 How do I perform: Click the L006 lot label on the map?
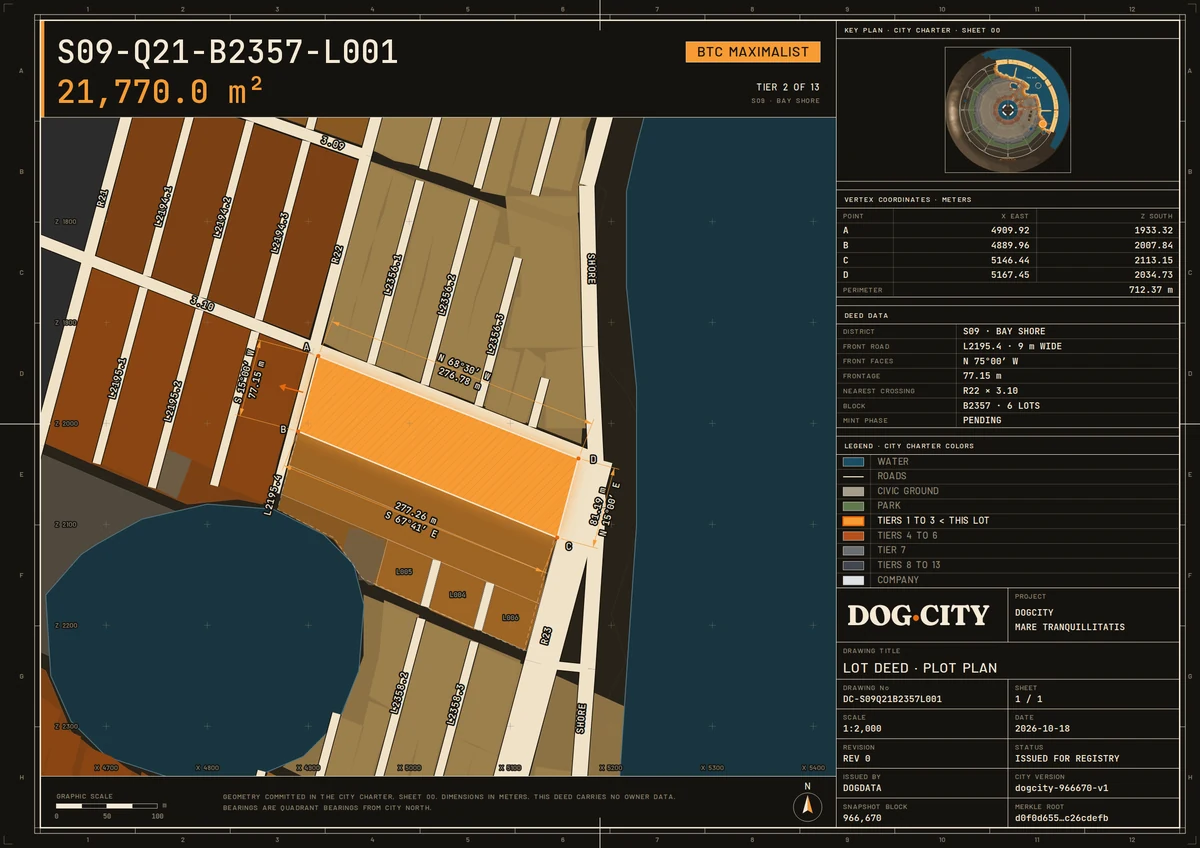(x=510, y=618)
